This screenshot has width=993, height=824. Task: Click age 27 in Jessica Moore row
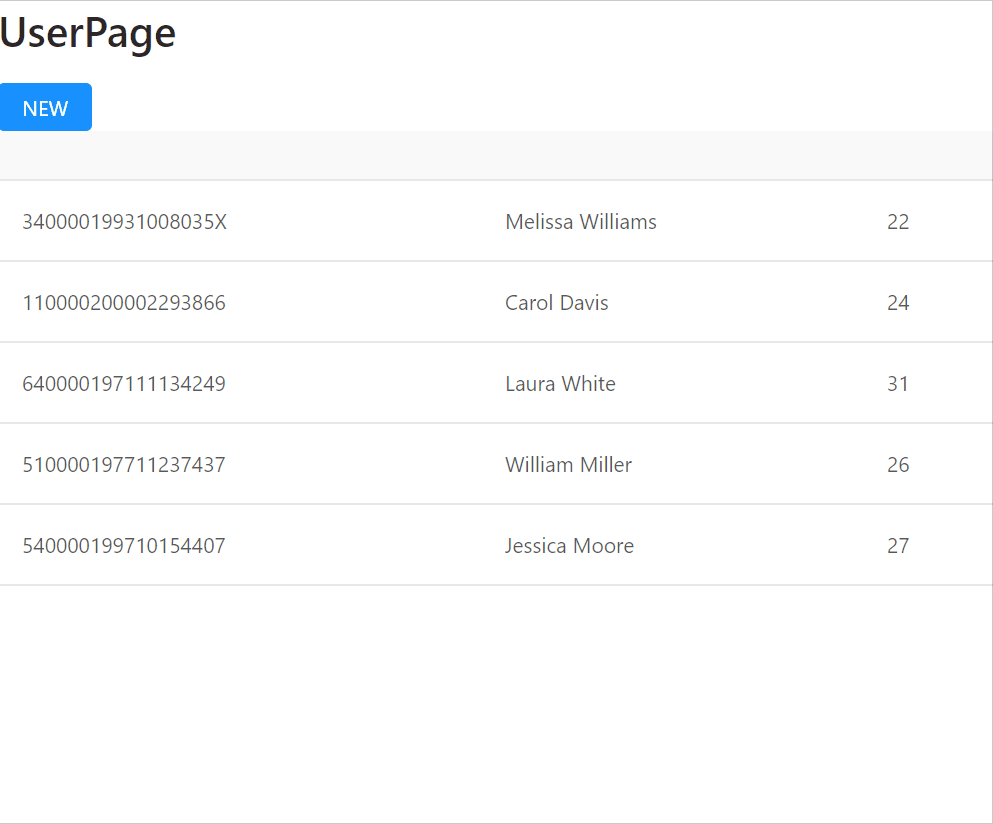point(898,546)
